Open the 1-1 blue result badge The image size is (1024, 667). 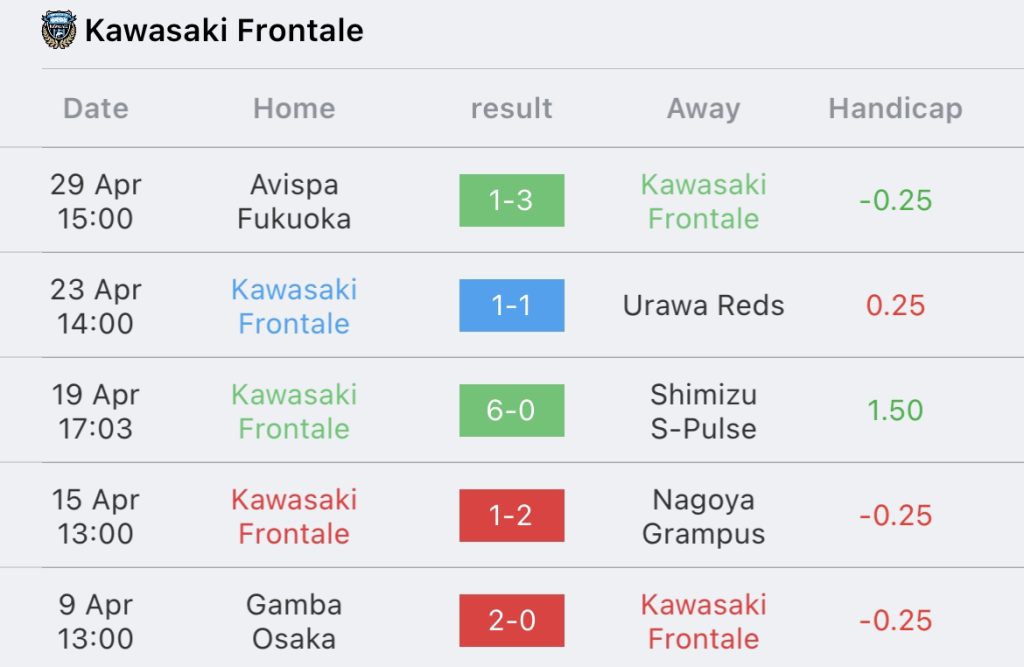(x=511, y=306)
